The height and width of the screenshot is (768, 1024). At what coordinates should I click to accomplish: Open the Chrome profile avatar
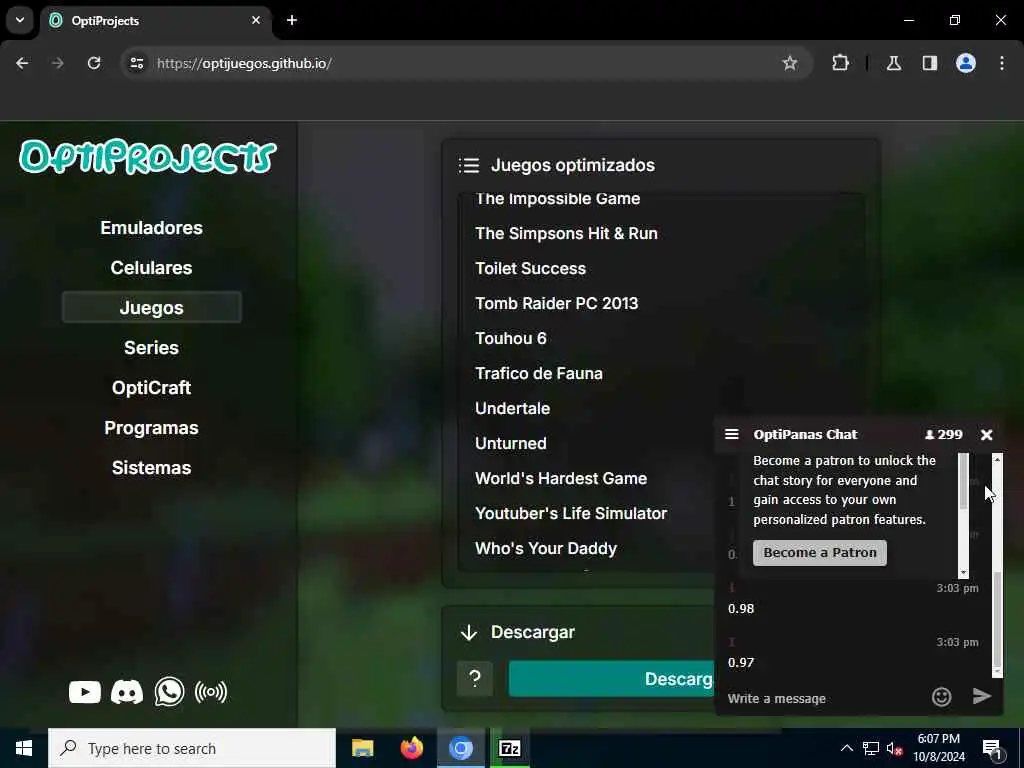tap(966, 63)
